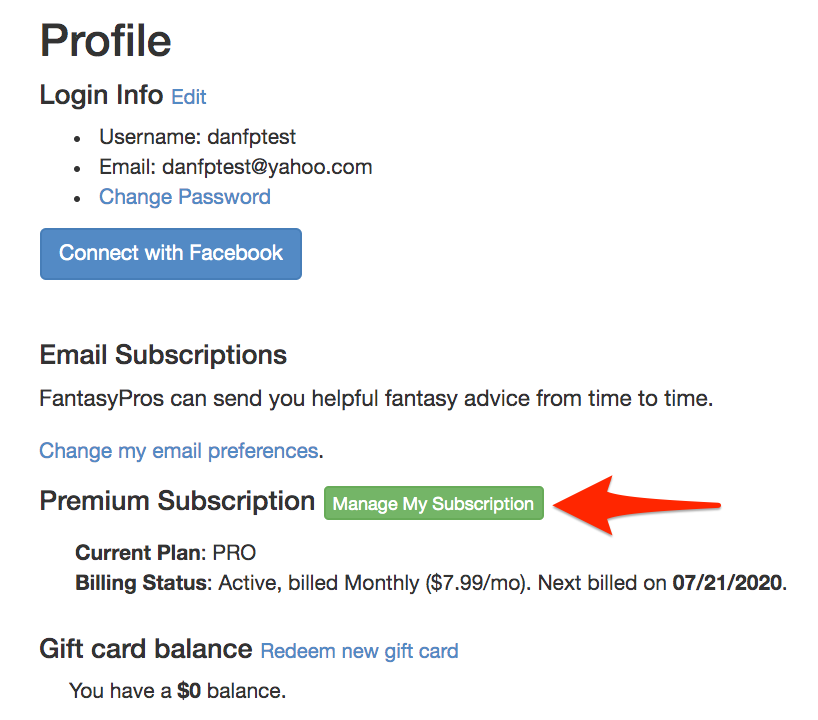Click Redeem new gift card
The width and height of the screenshot is (818, 720).
(358, 650)
